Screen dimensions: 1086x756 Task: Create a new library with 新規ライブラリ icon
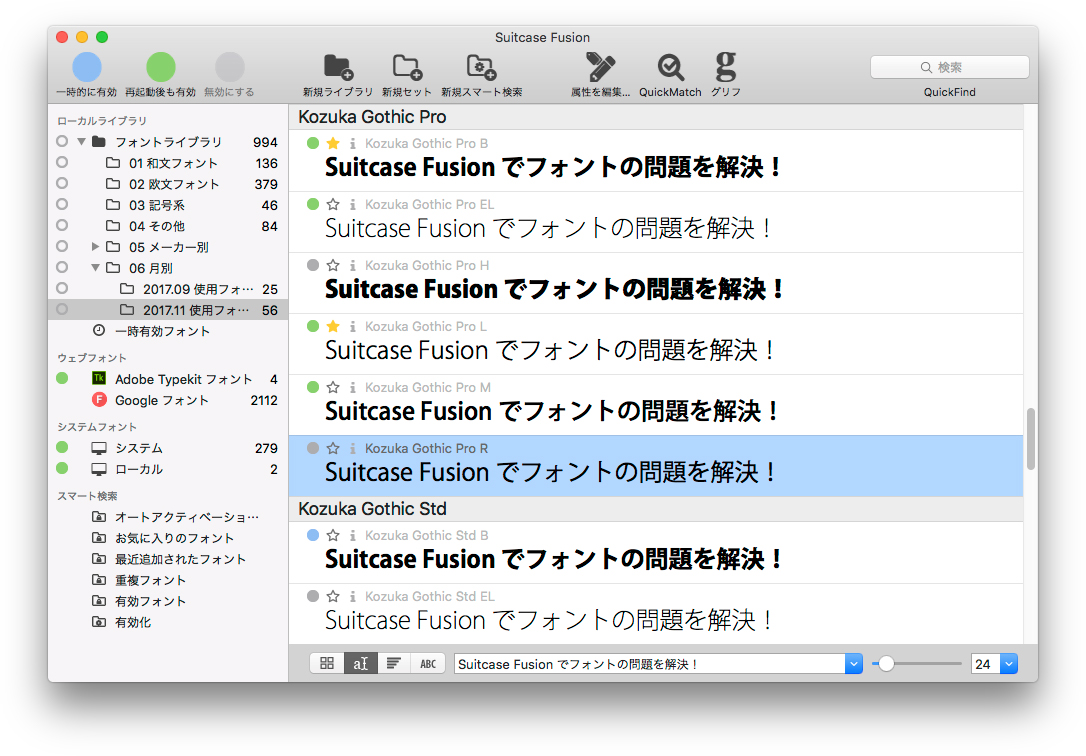click(x=338, y=67)
